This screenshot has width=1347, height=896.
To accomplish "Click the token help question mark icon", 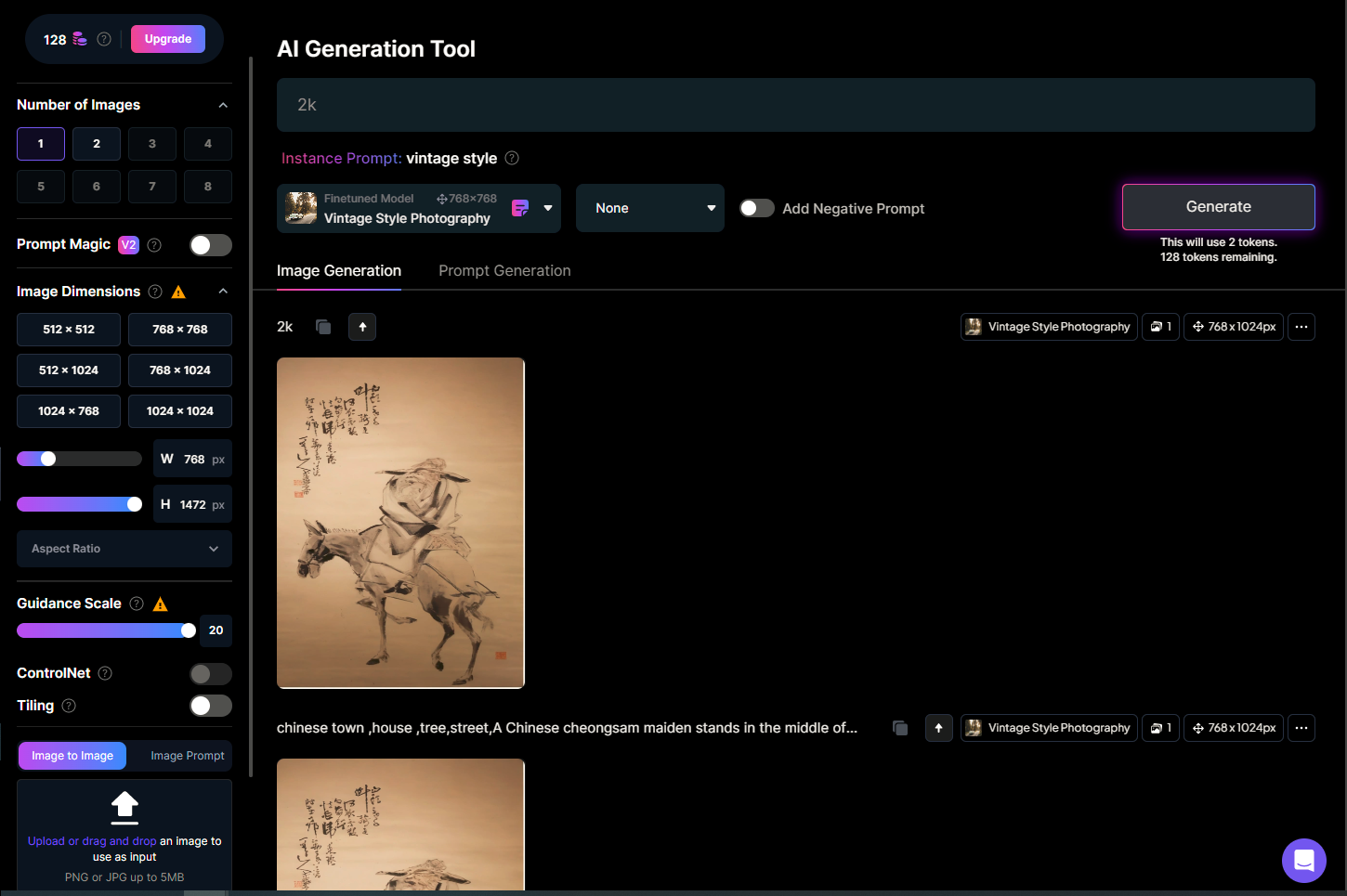I will [104, 39].
